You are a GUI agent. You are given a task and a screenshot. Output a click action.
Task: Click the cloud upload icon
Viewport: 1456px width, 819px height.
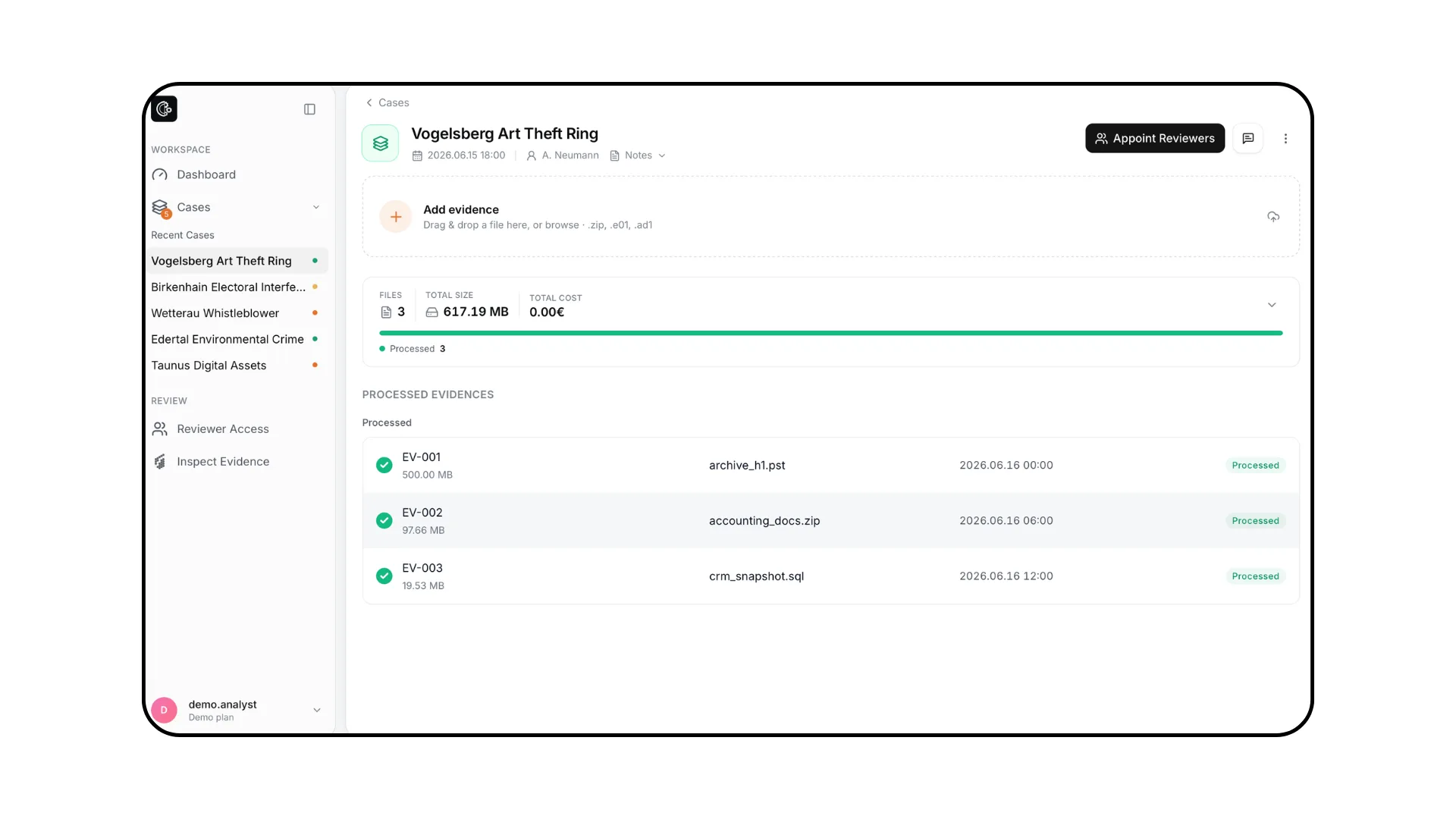click(1273, 217)
